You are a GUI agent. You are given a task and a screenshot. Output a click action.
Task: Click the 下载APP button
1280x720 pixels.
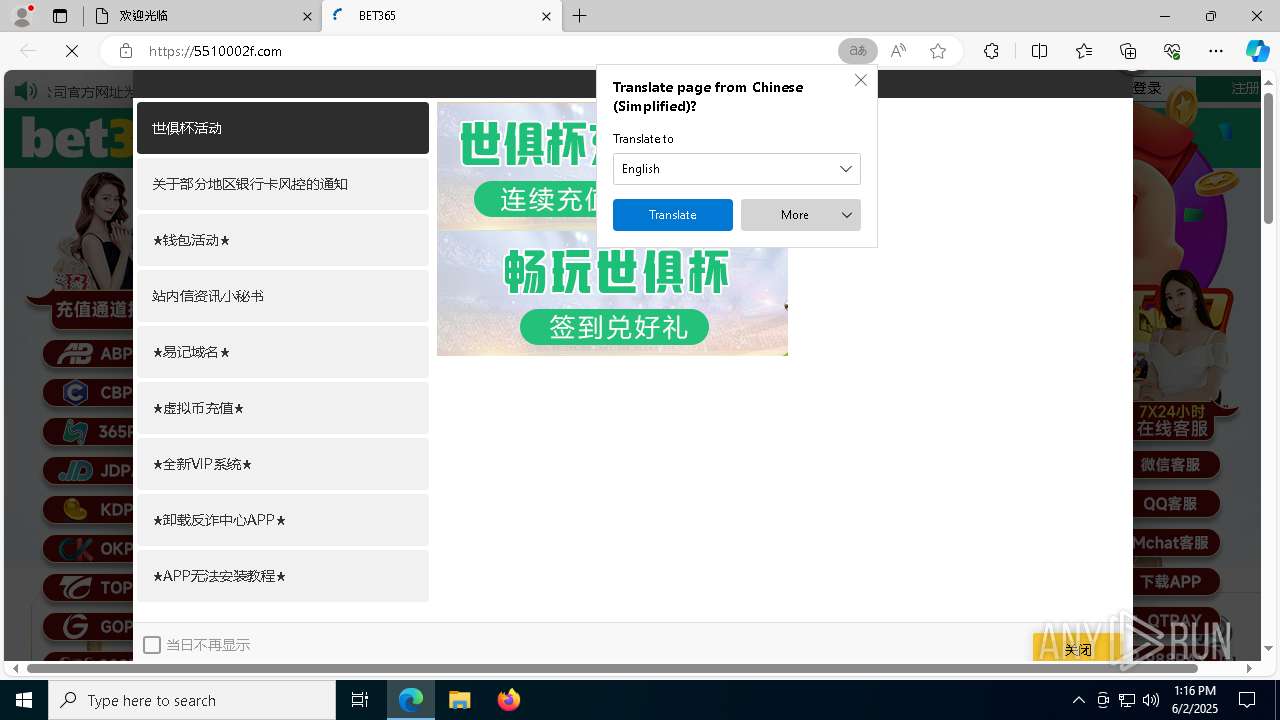pos(1174,582)
